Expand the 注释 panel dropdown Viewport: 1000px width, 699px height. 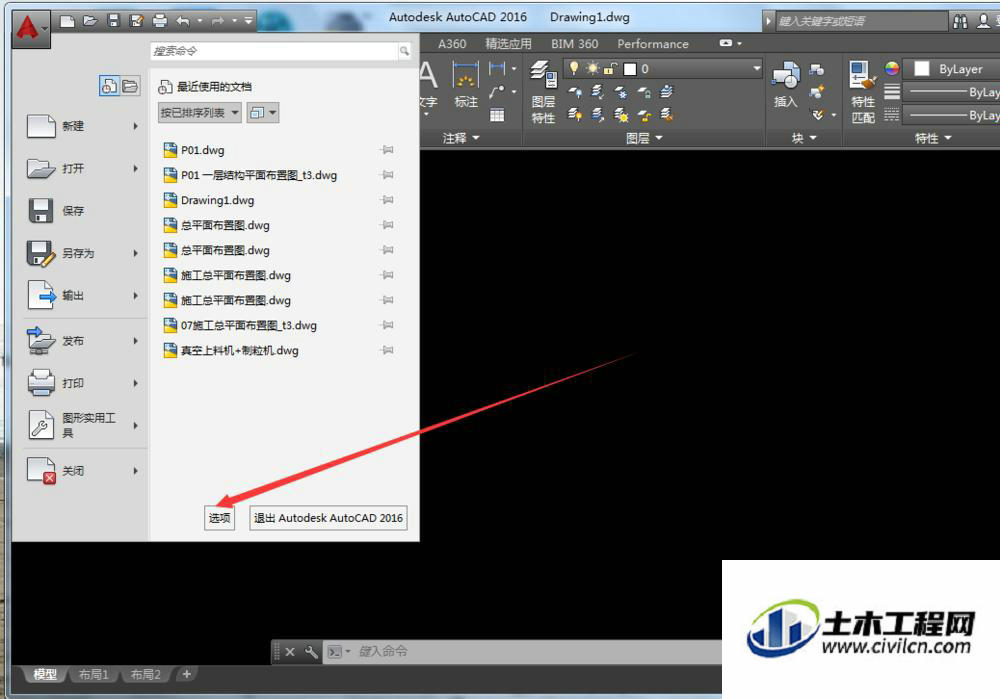pyautogui.click(x=461, y=138)
